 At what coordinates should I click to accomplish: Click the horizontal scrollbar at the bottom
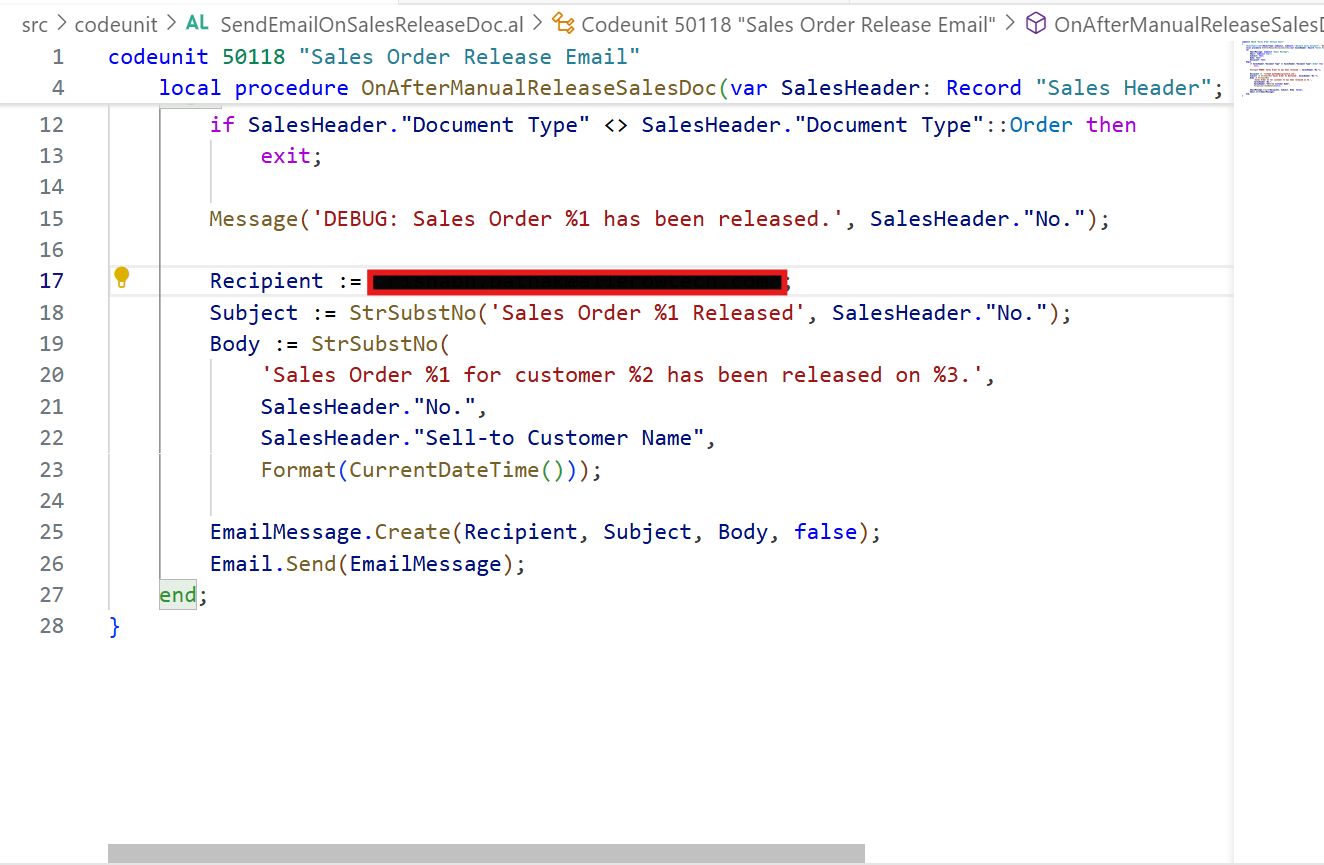(x=486, y=853)
